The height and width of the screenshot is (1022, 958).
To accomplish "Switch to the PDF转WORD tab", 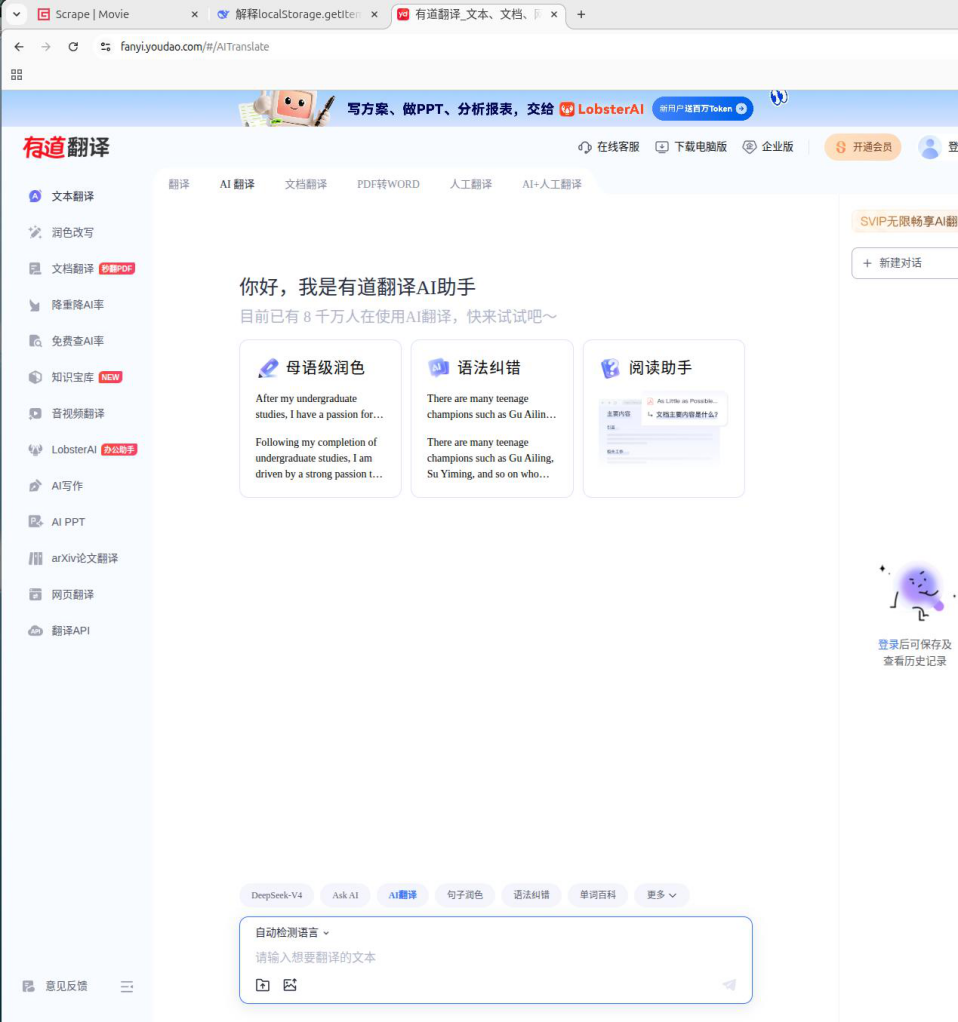I will click(388, 184).
